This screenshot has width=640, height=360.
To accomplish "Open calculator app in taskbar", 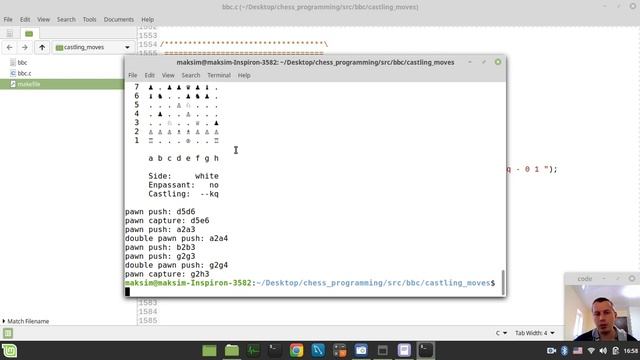I will coord(340,350).
